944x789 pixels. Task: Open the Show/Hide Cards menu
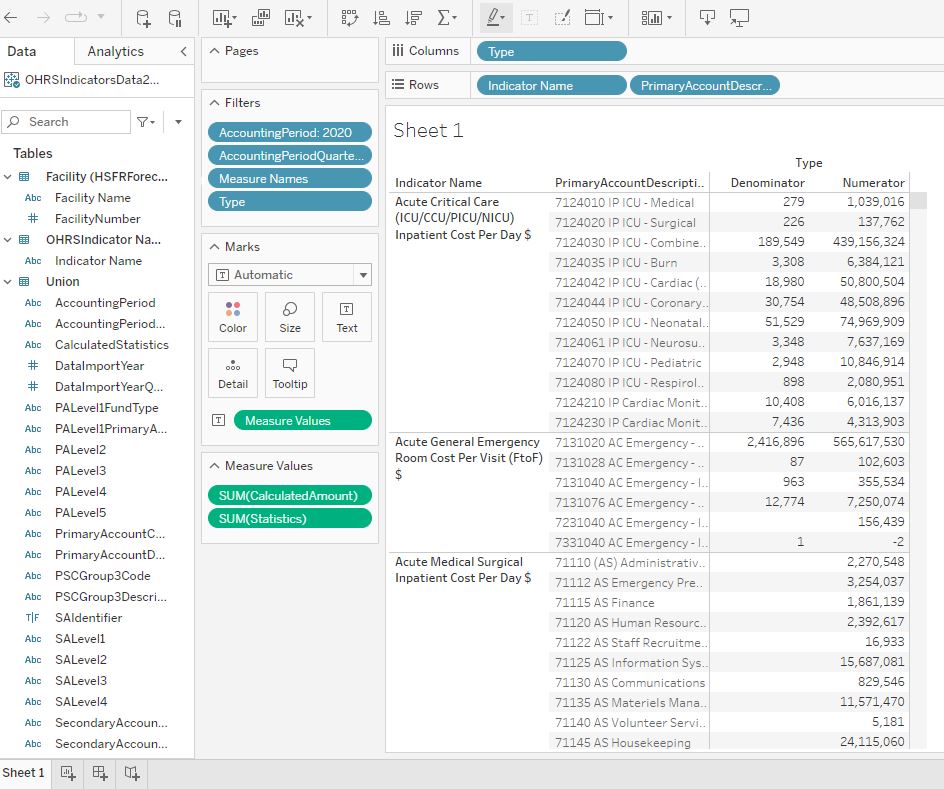(x=656, y=18)
